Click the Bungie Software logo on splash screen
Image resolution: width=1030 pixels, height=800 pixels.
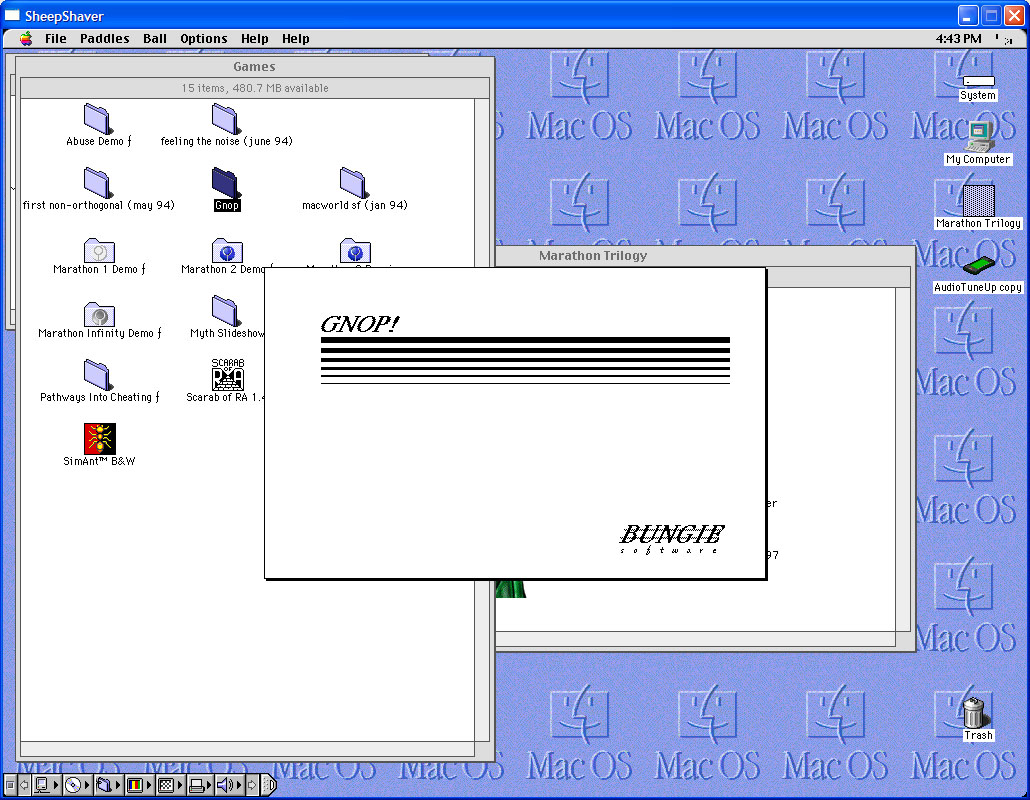pyautogui.click(x=671, y=538)
